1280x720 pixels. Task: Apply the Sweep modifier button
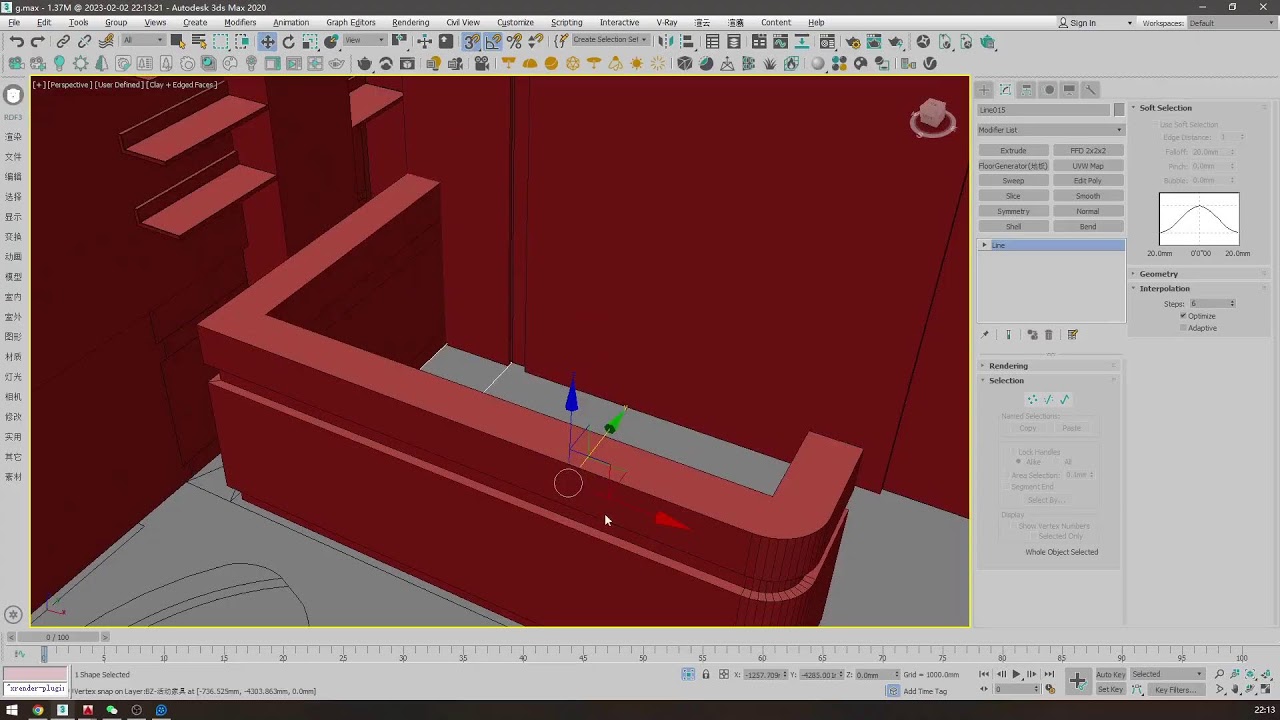coord(1013,181)
